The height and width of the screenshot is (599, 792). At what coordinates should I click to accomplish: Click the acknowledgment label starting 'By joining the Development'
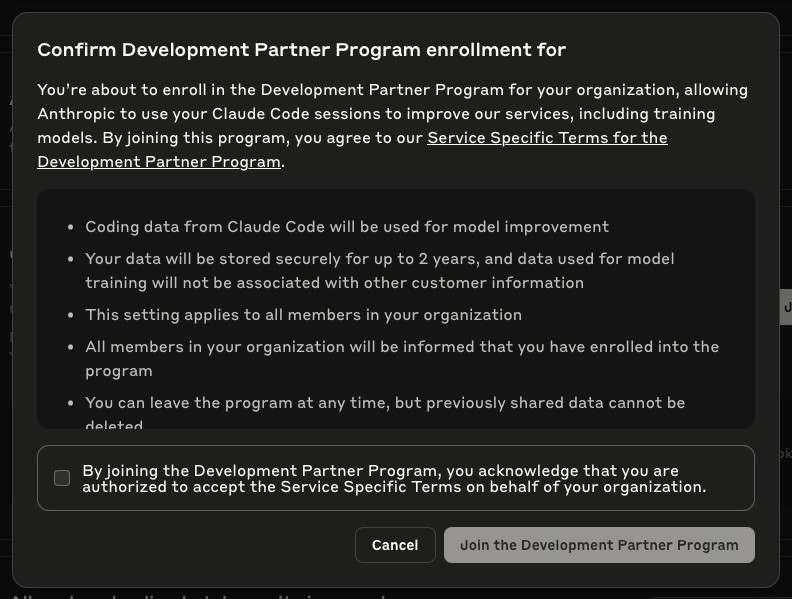click(x=394, y=478)
